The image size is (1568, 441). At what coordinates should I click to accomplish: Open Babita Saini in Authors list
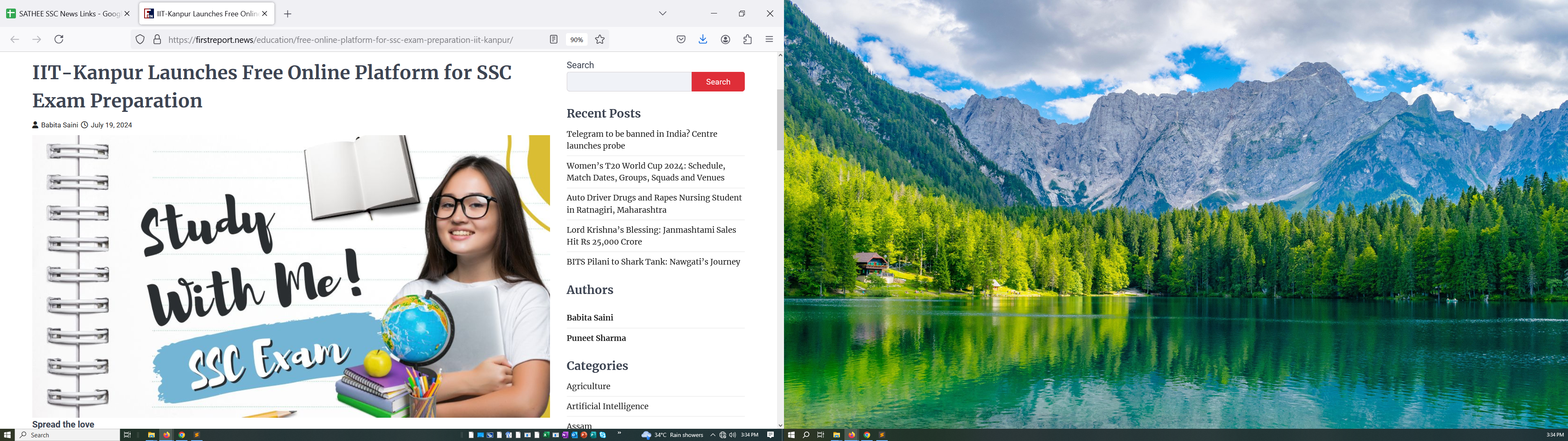point(590,318)
